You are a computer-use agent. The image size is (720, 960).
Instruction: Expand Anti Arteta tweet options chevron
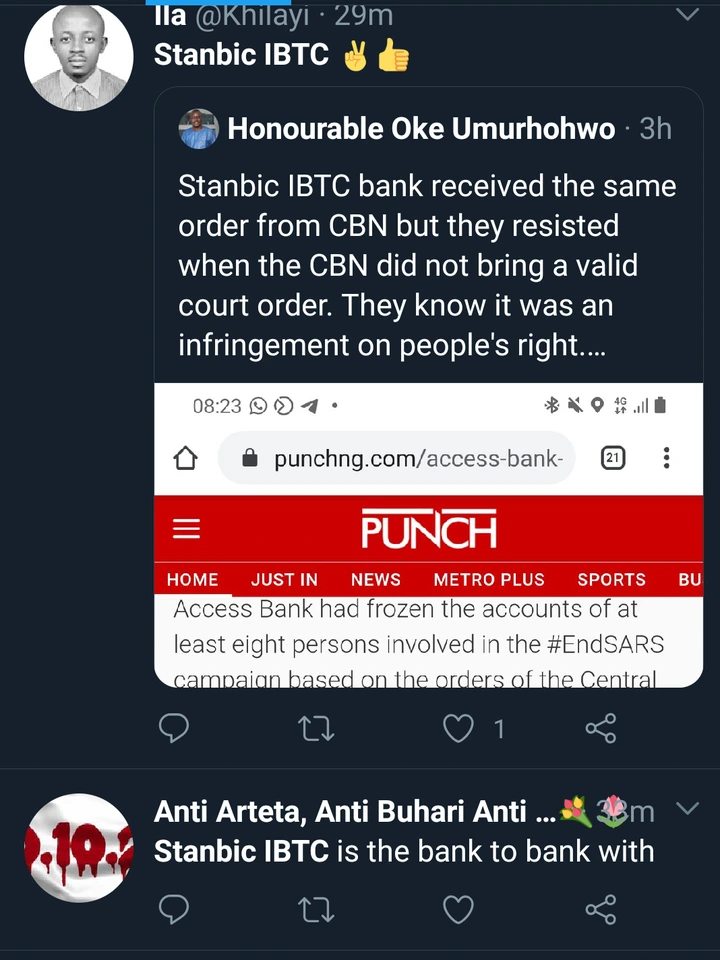[x=688, y=808]
